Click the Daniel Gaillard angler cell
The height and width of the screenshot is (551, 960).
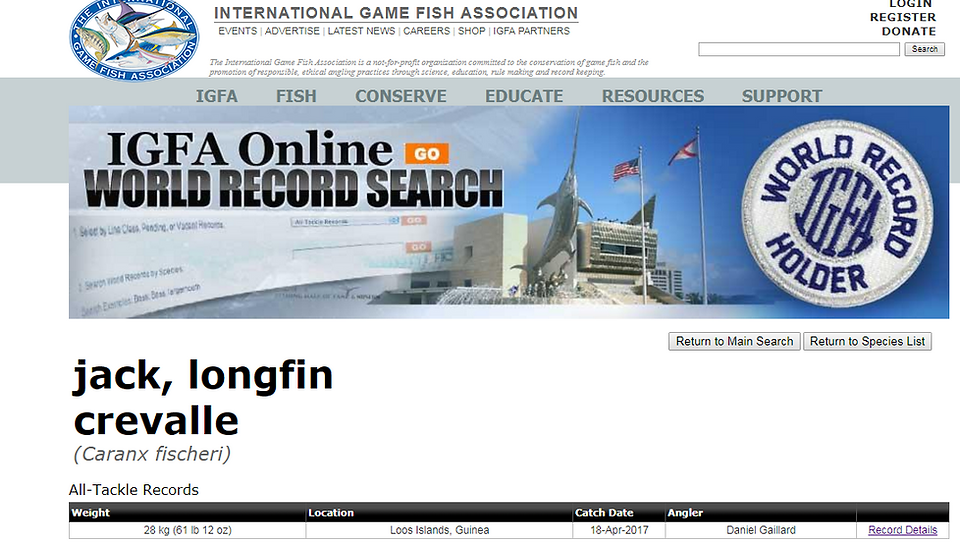tap(760, 530)
